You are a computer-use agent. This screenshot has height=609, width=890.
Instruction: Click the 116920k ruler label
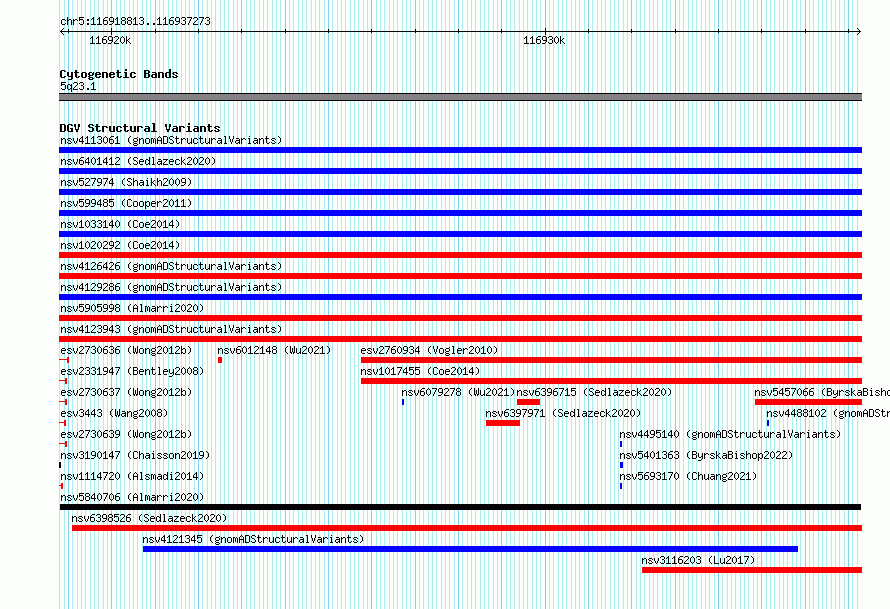click(x=110, y=40)
